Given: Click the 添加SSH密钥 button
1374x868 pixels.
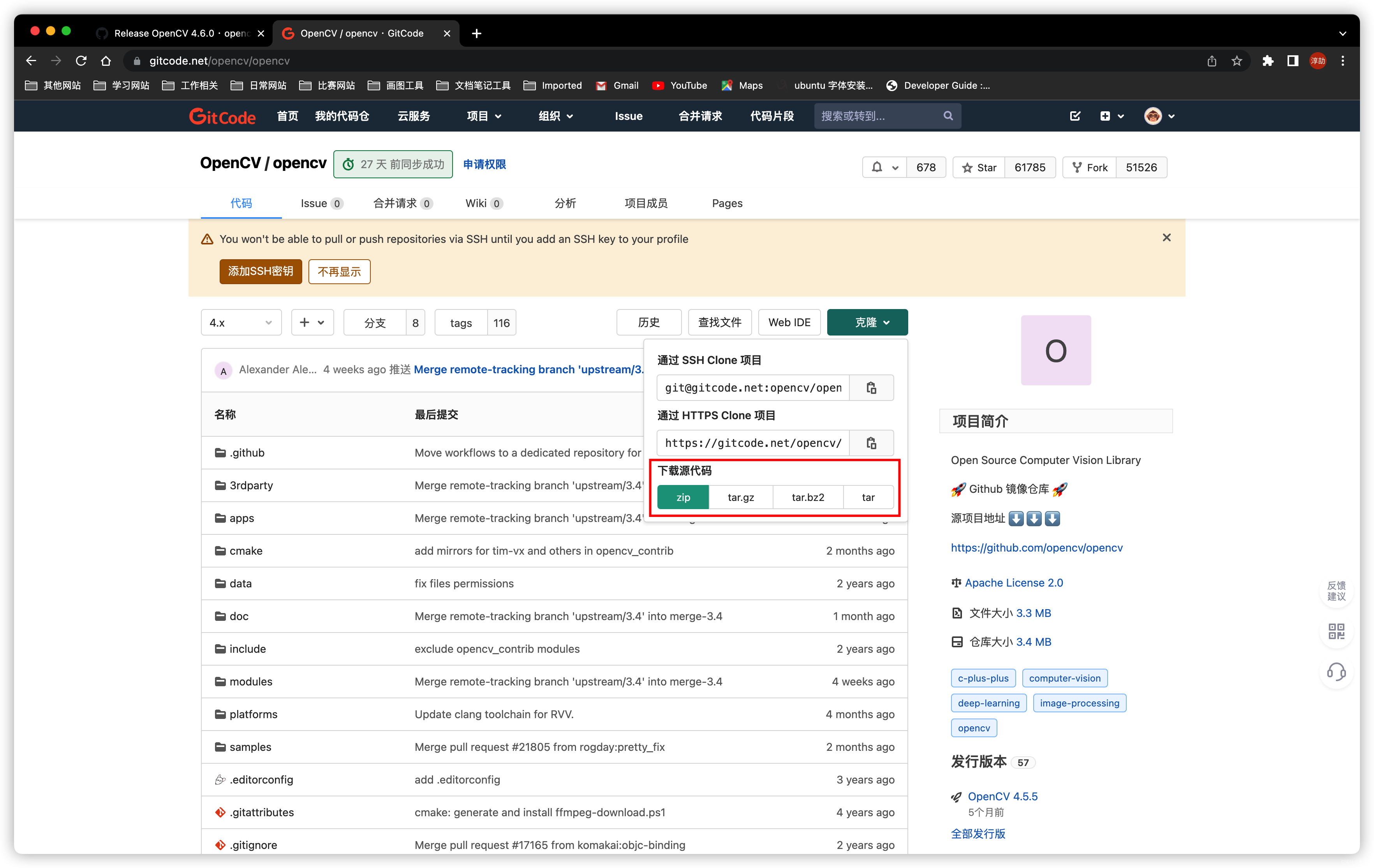Looking at the screenshot, I should coord(260,271).
